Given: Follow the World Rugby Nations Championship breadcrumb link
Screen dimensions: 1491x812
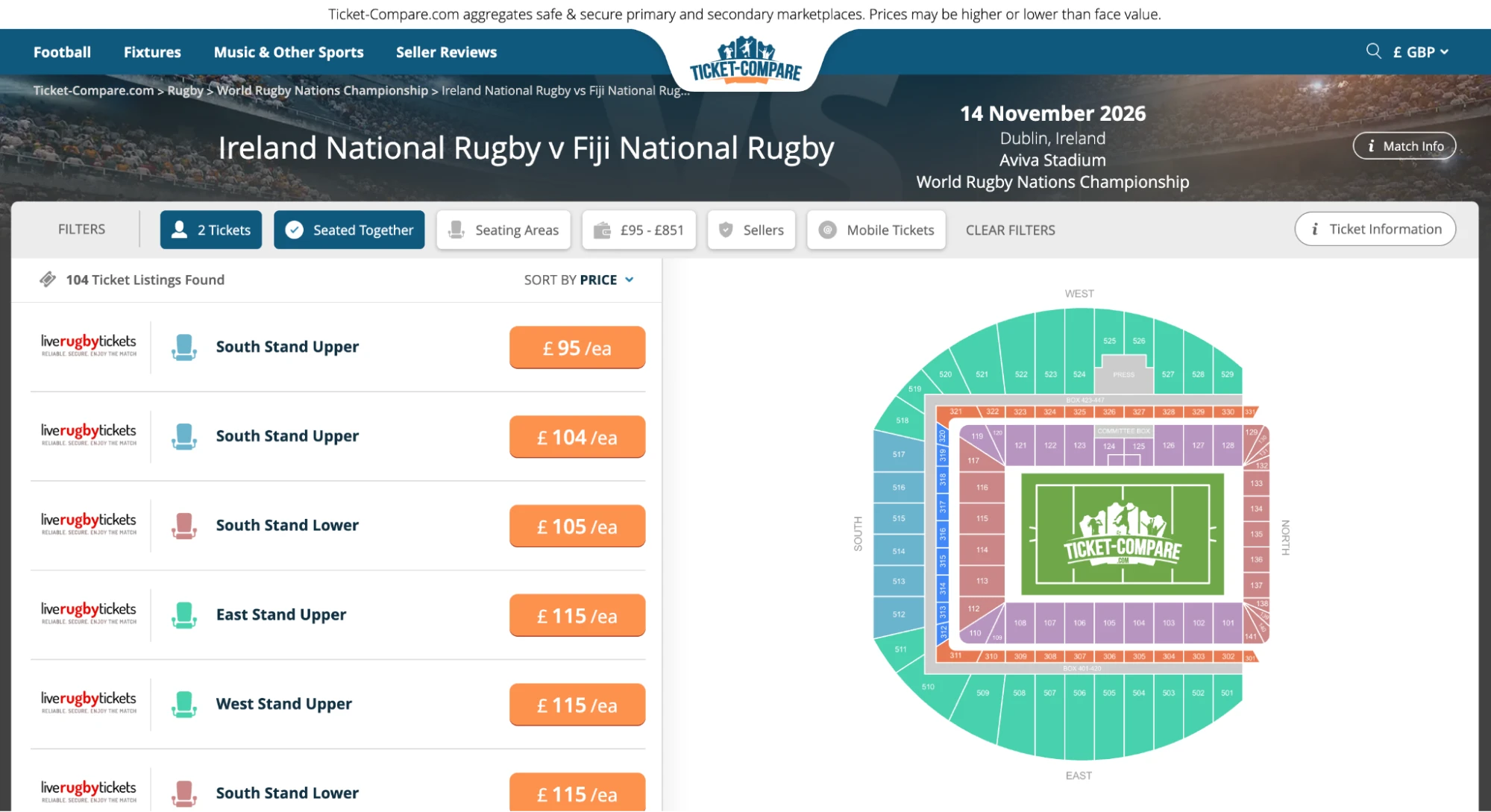Looking at the screenshot, I should [x=324, y=90].
